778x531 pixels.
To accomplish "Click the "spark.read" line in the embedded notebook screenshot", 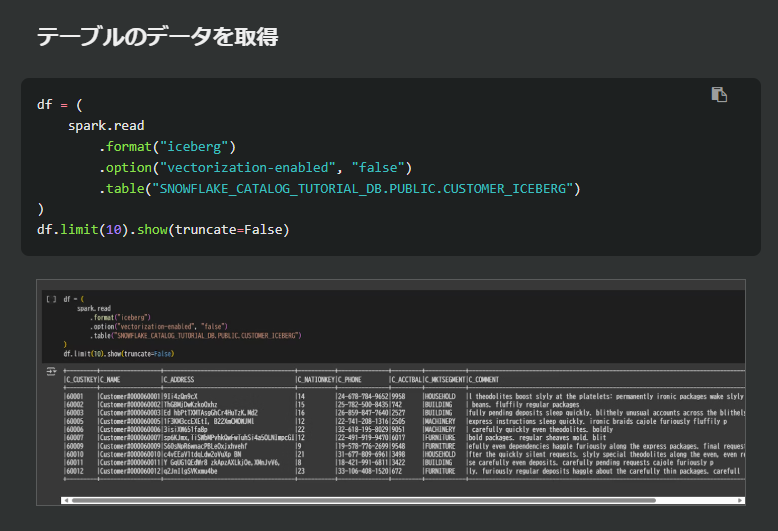I will click(94, 308).
